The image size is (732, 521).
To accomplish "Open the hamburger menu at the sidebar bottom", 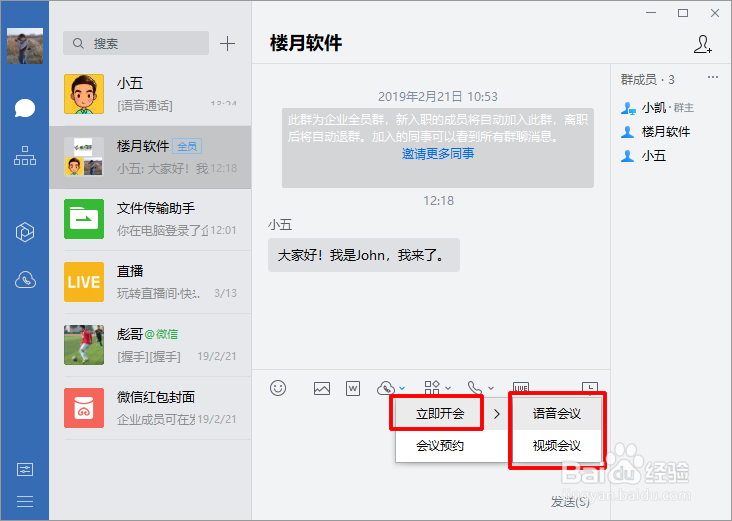I will coord(25,501).
